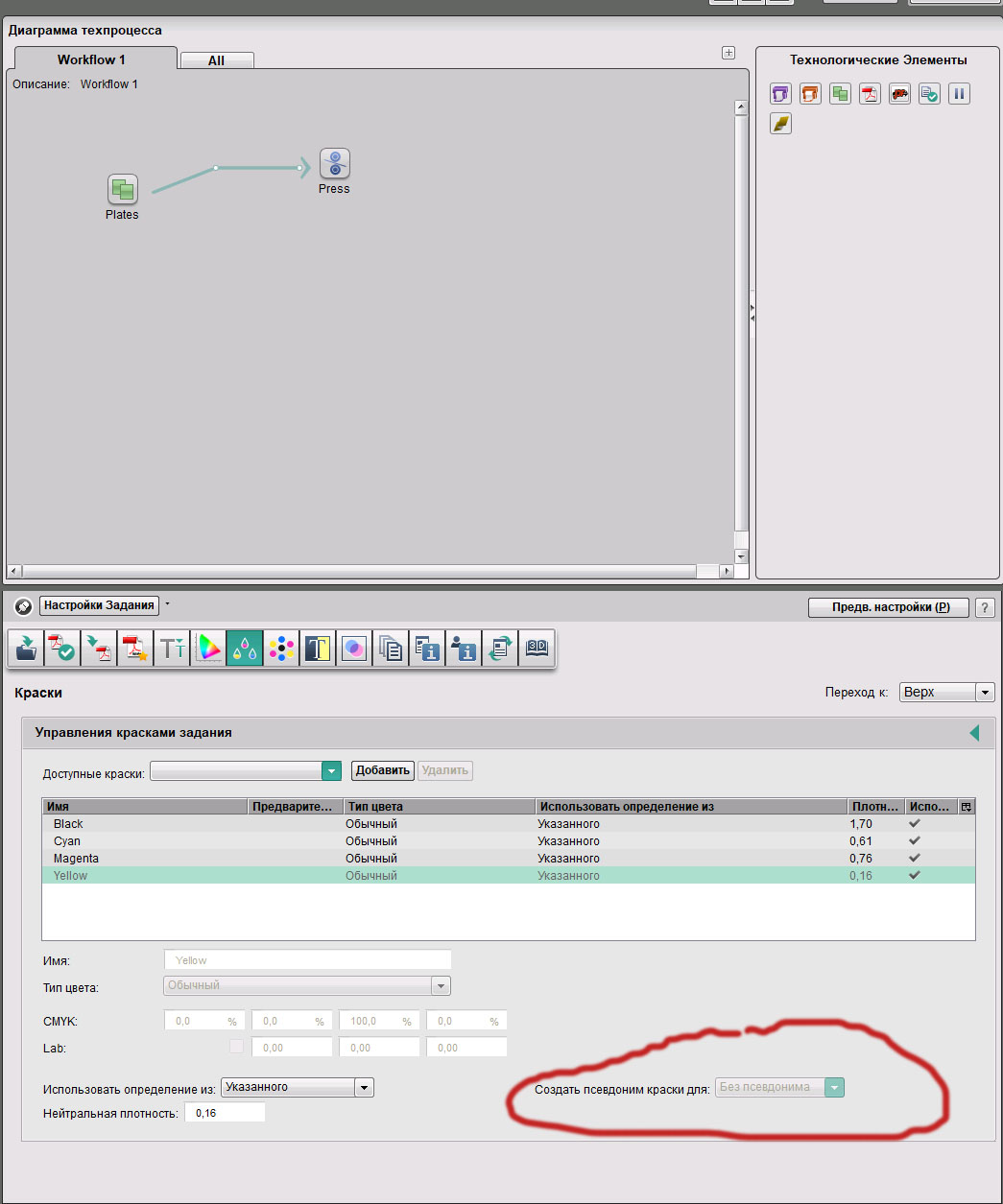Sort by the Имя column header
The height and width of the screenshot is (1204, 1003).
click(x=145, y=807)
